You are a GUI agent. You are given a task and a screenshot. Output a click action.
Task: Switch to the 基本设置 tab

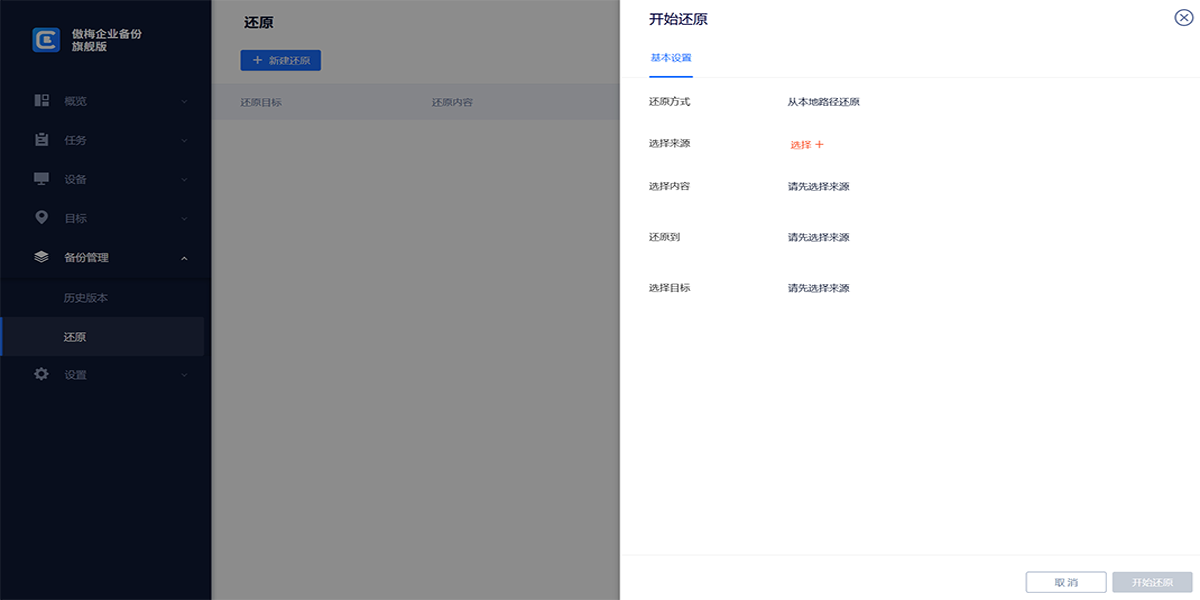coord(671,58)
